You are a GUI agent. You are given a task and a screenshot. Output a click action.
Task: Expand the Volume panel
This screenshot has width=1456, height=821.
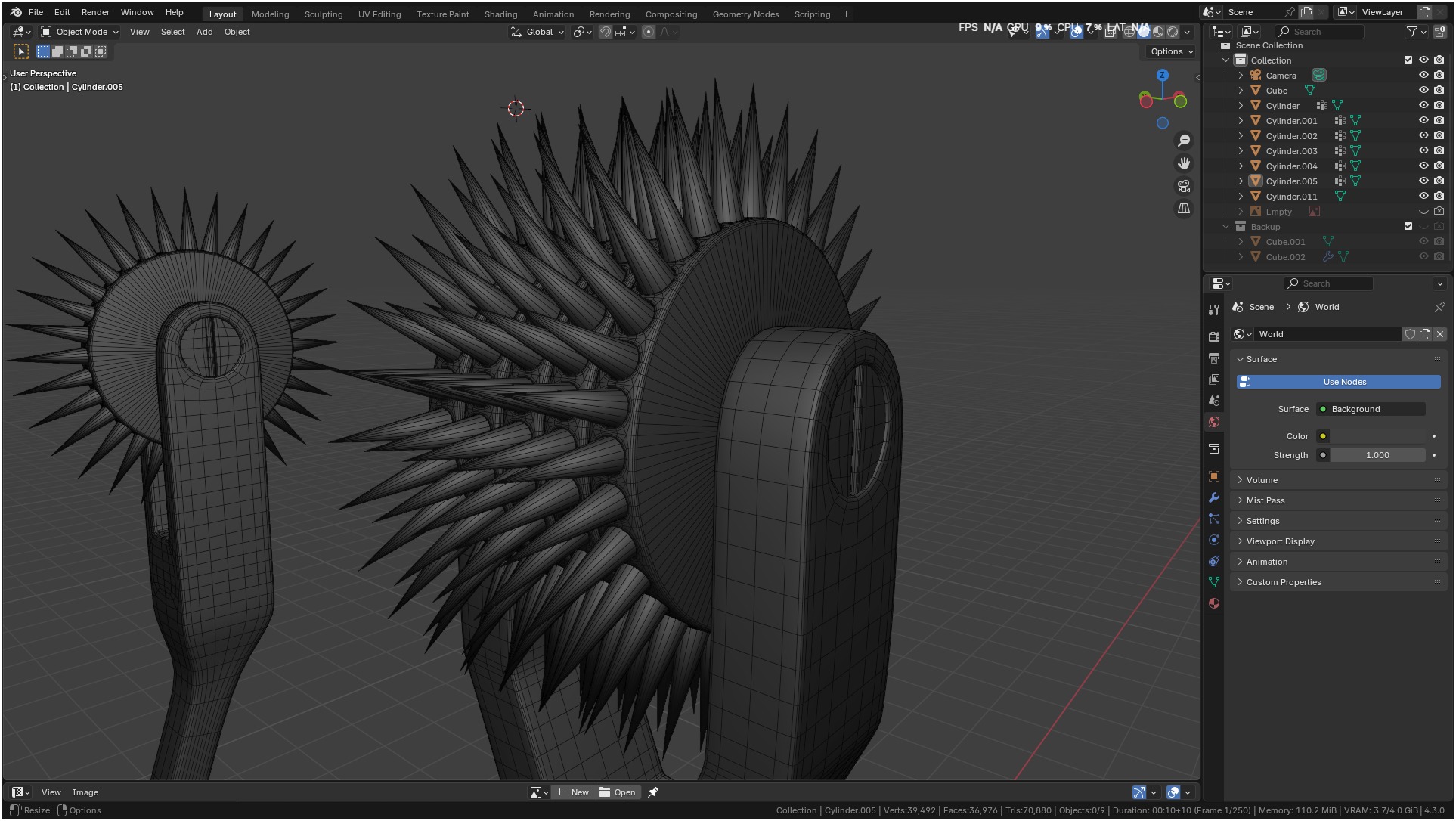tap(1262, 480)
